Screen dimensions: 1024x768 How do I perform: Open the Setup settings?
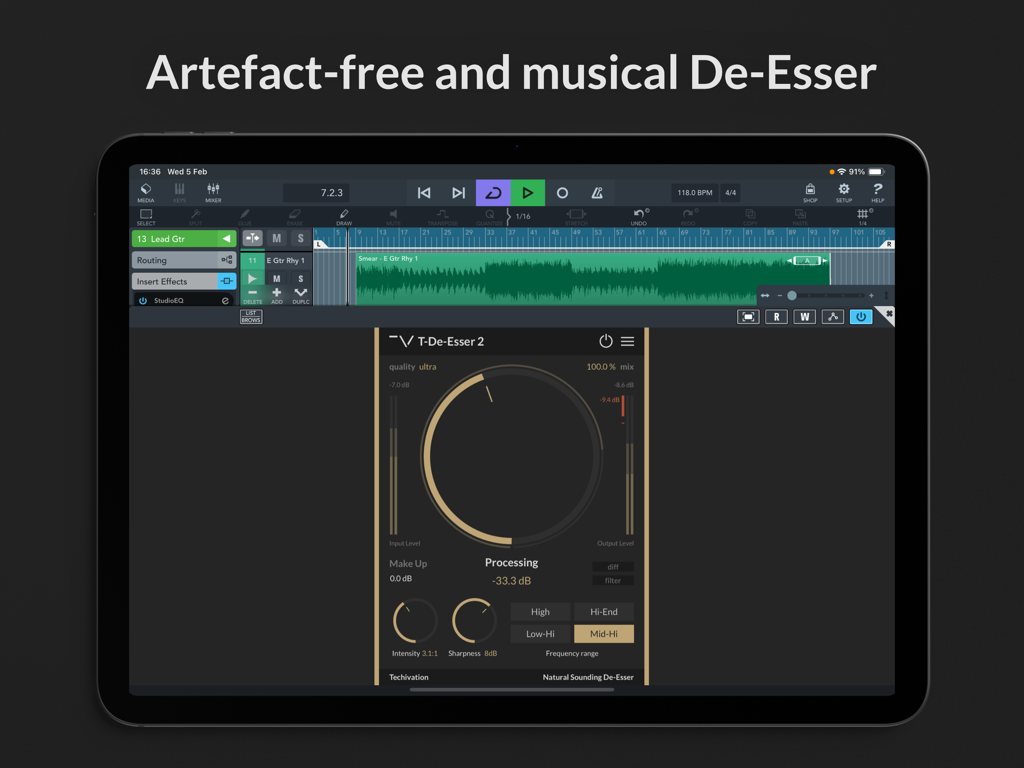843,192
